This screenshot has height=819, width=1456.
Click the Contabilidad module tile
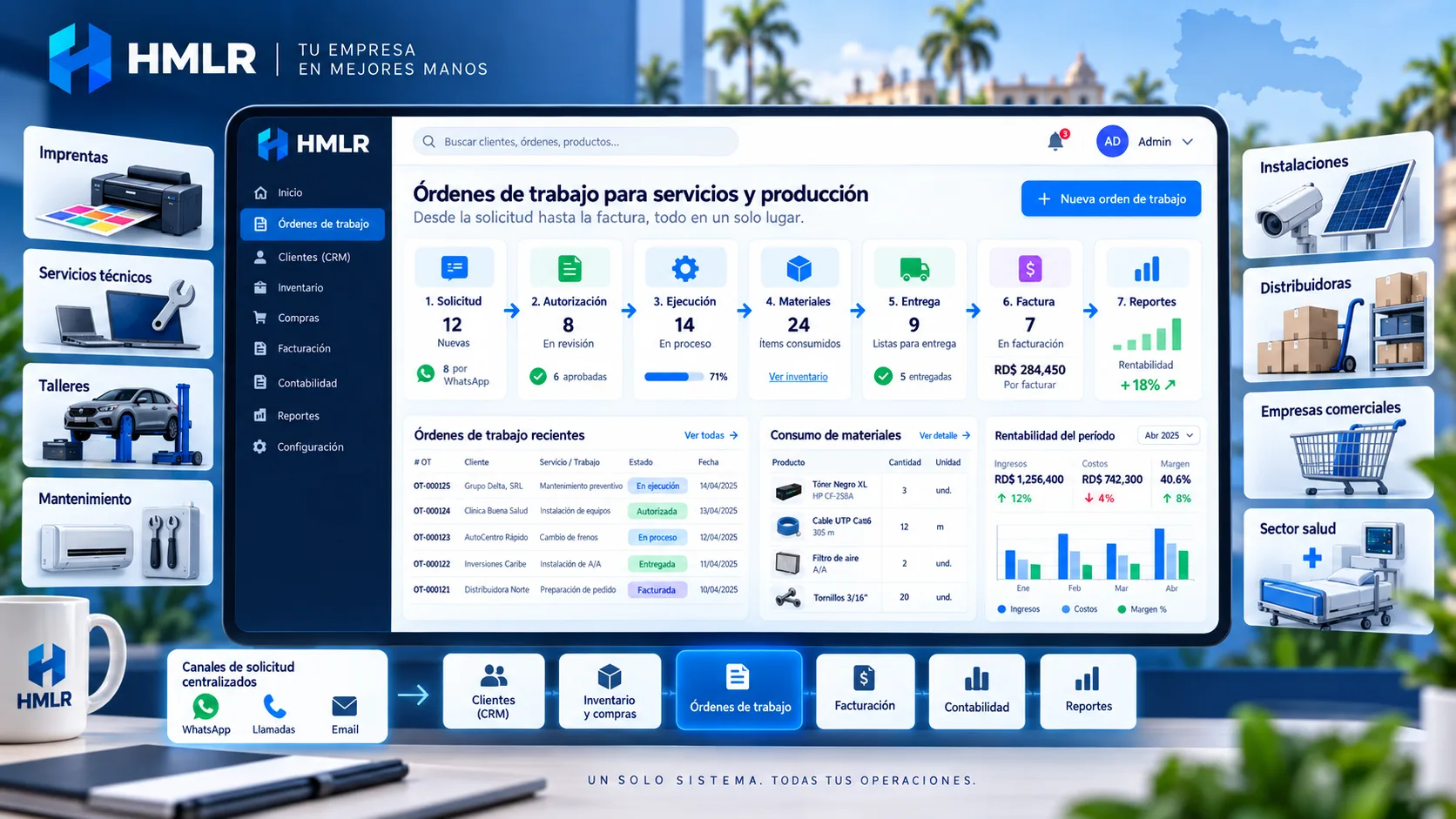pyautogui.click(x=977, y=691)
